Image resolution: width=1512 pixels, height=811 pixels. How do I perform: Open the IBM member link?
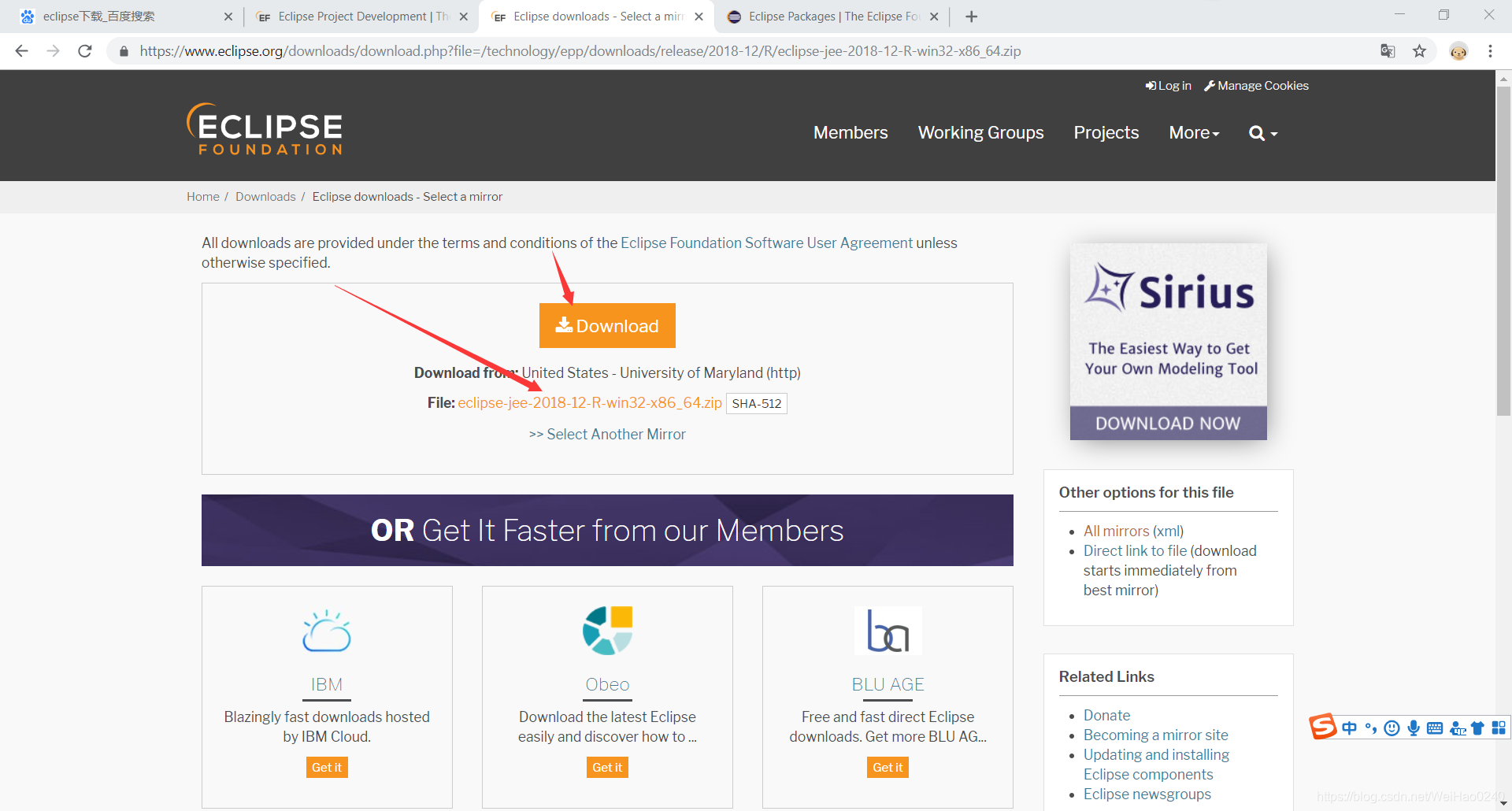tap(327, 685)
